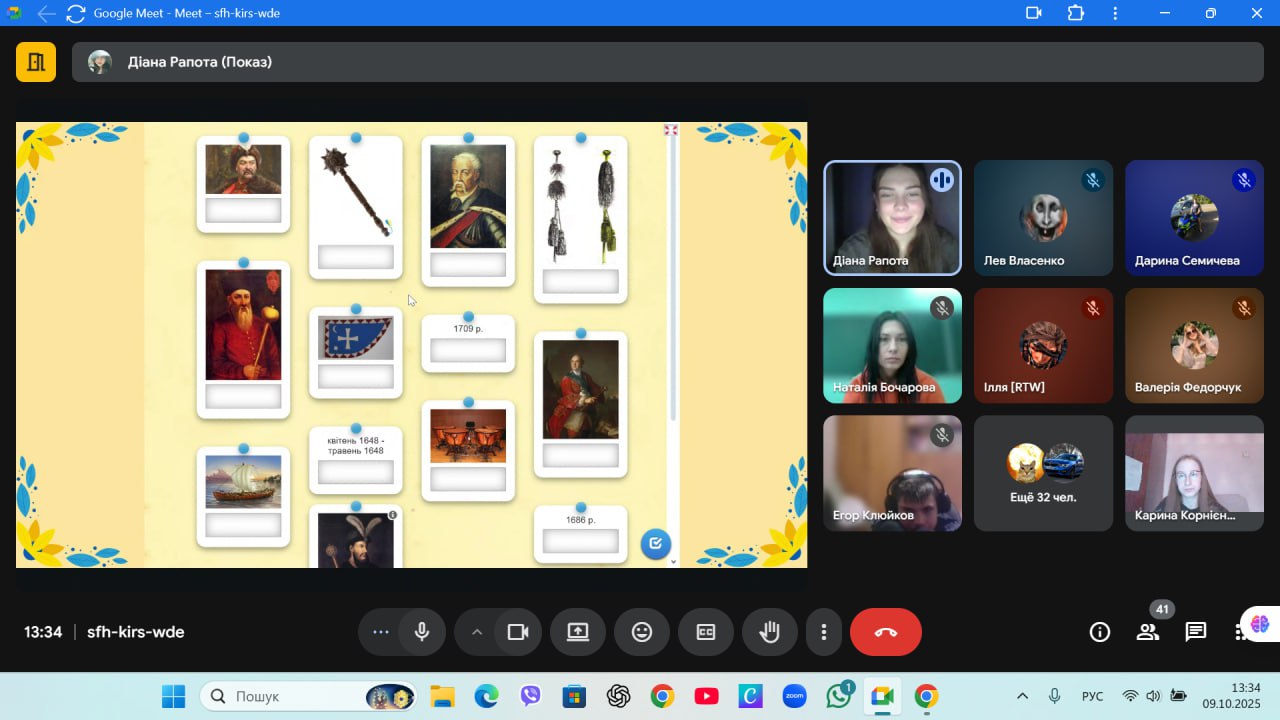Raise your hand in the meeting
The width and height of the screenshot is (1280, 720).
tap(769, 632)
